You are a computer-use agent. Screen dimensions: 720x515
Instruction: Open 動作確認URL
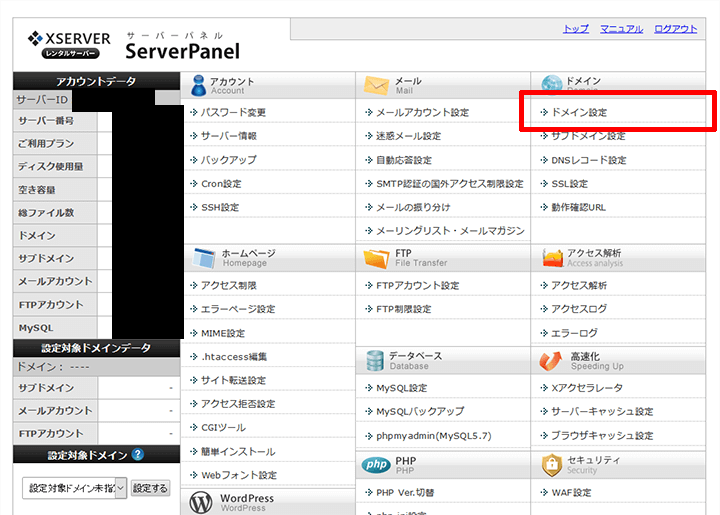(579, 207)
